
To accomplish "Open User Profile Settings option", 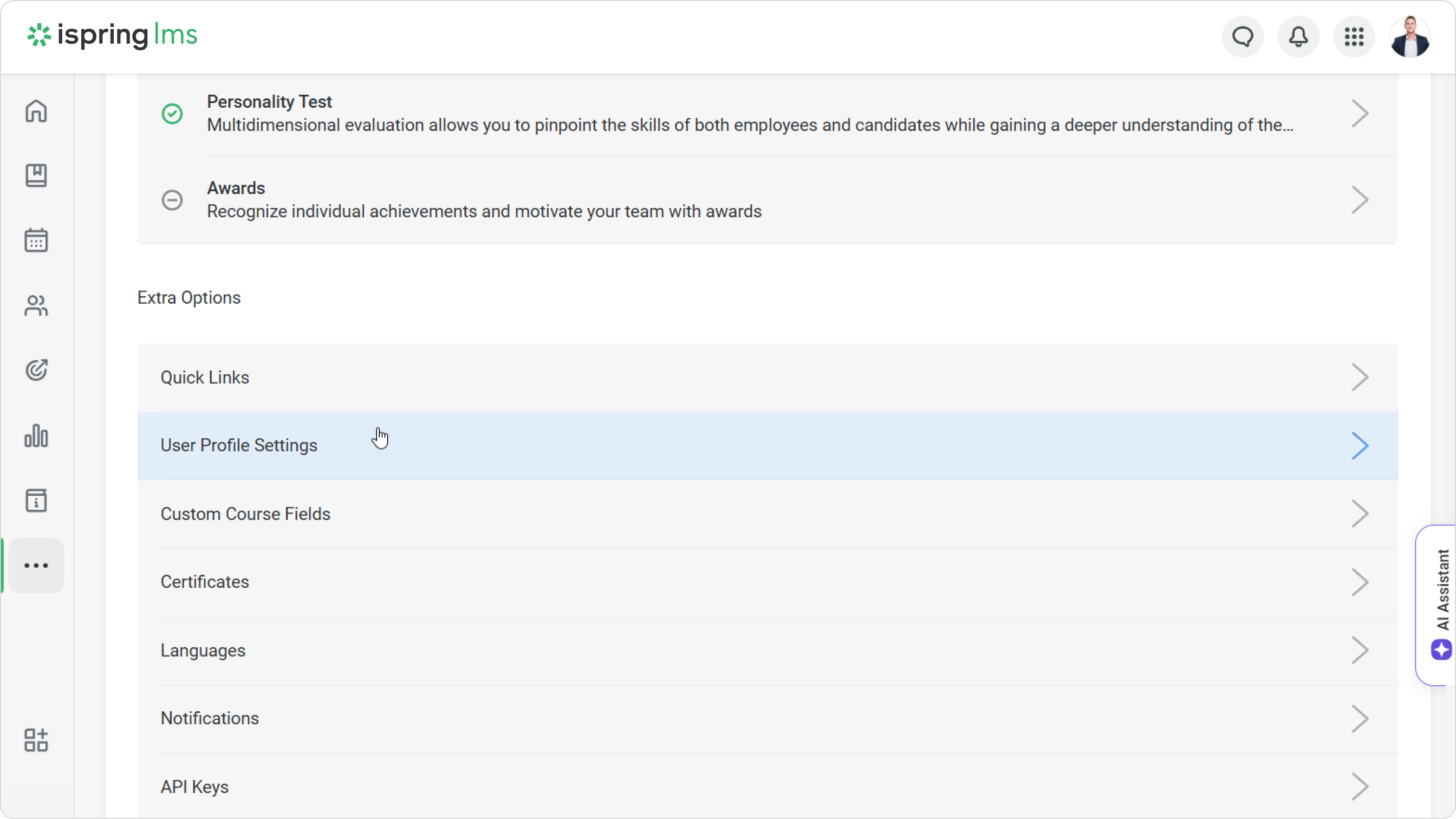I will pos(239,445).
